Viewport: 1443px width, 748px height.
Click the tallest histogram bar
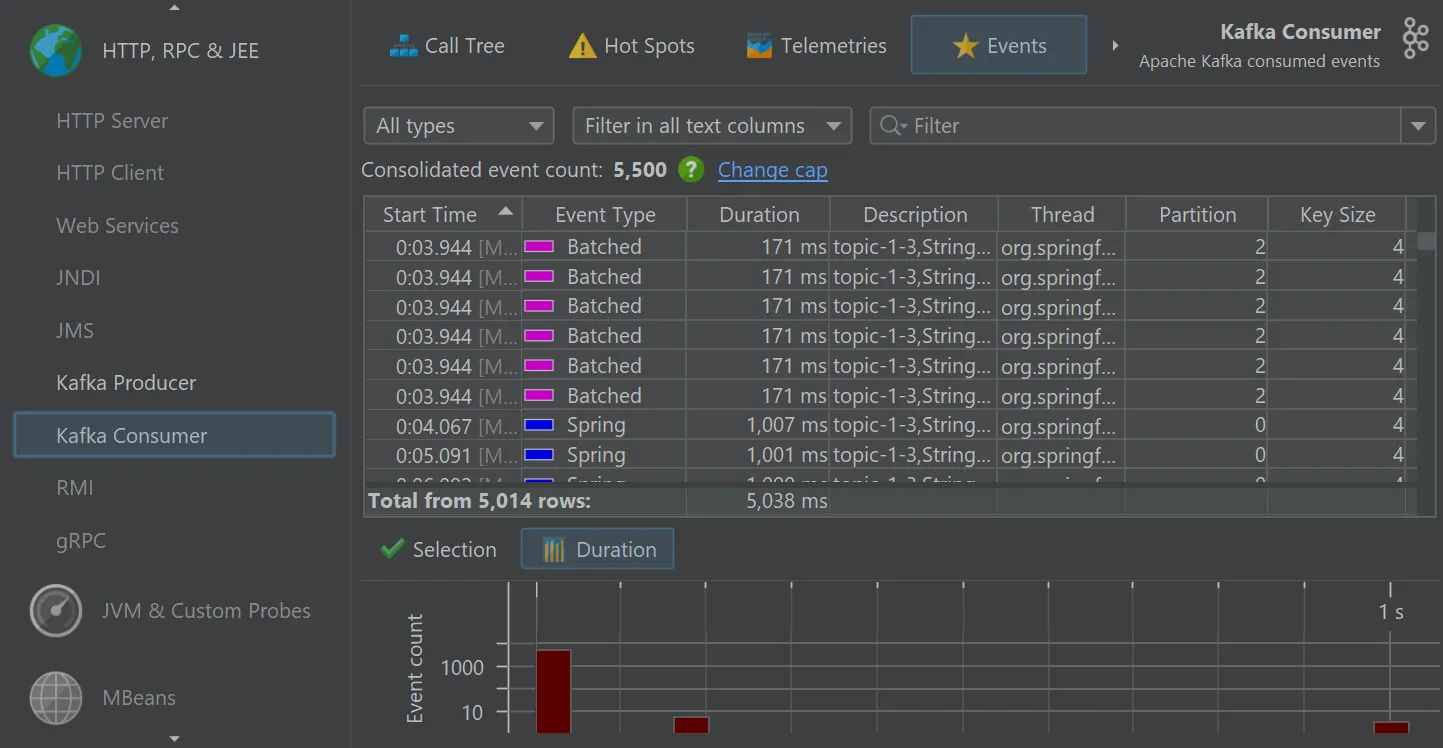tap(554, 691)
